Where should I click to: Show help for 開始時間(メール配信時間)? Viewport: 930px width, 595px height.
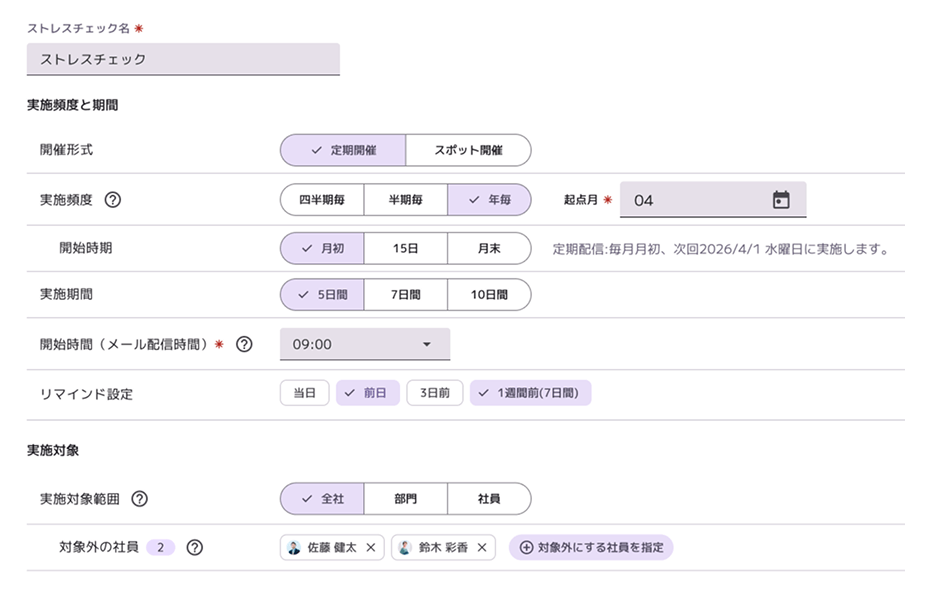(244, 344)
